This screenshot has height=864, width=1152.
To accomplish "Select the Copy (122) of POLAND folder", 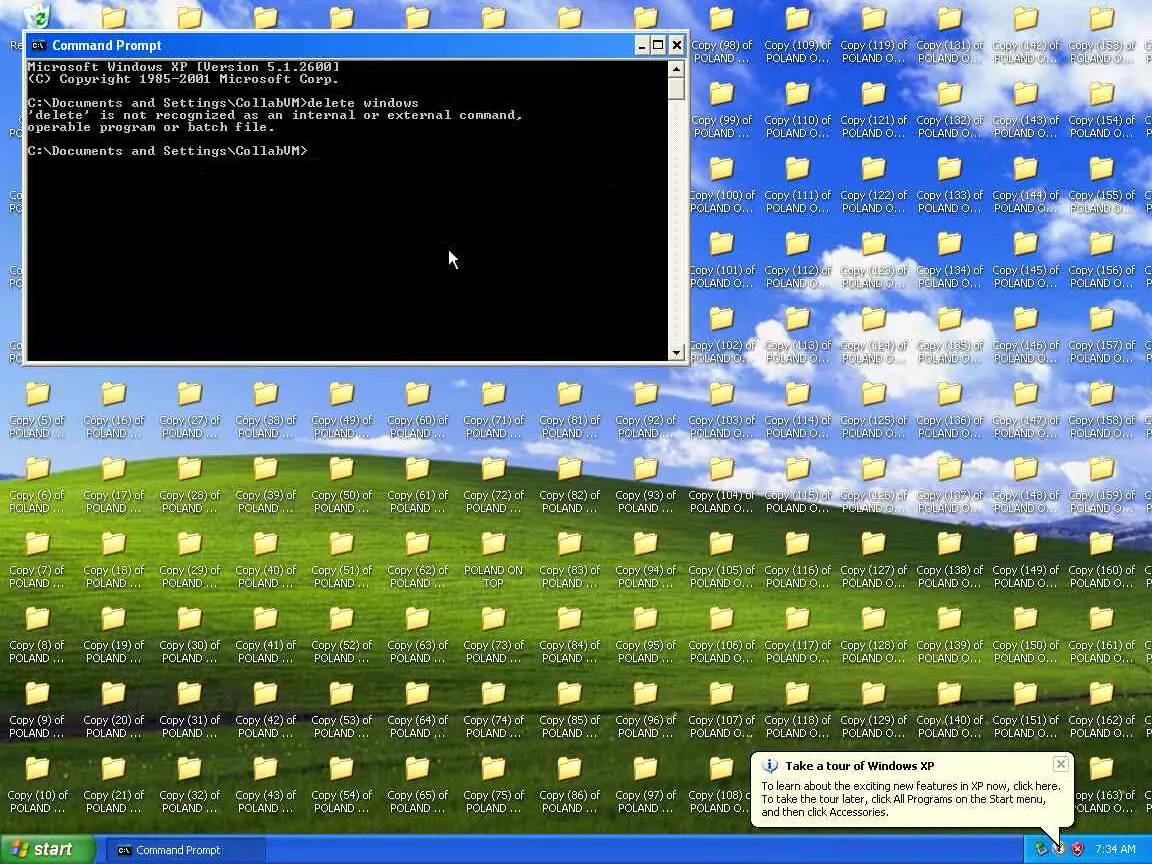I will (874, 184).
